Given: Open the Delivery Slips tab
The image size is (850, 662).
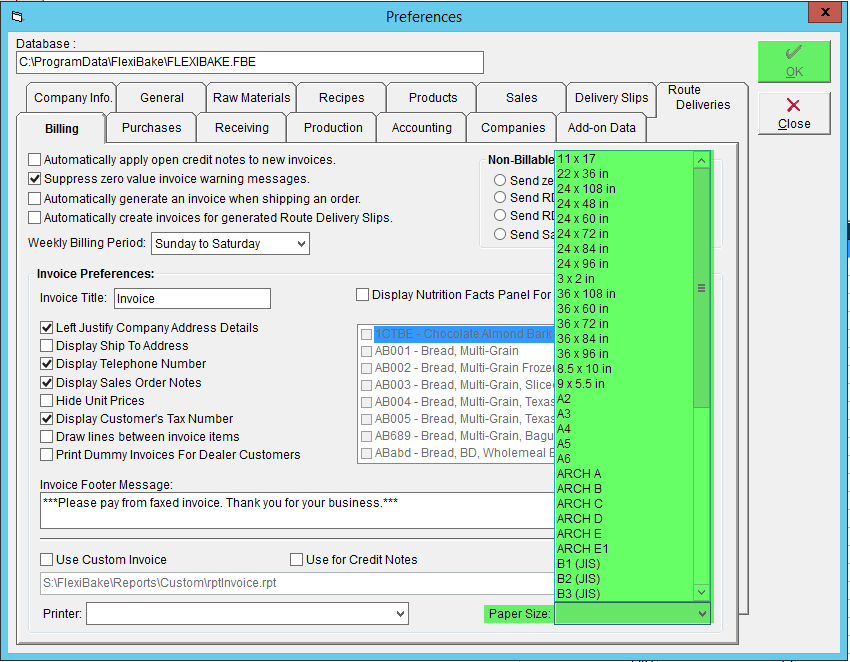Looking at the screenshot, I should 611,98.
